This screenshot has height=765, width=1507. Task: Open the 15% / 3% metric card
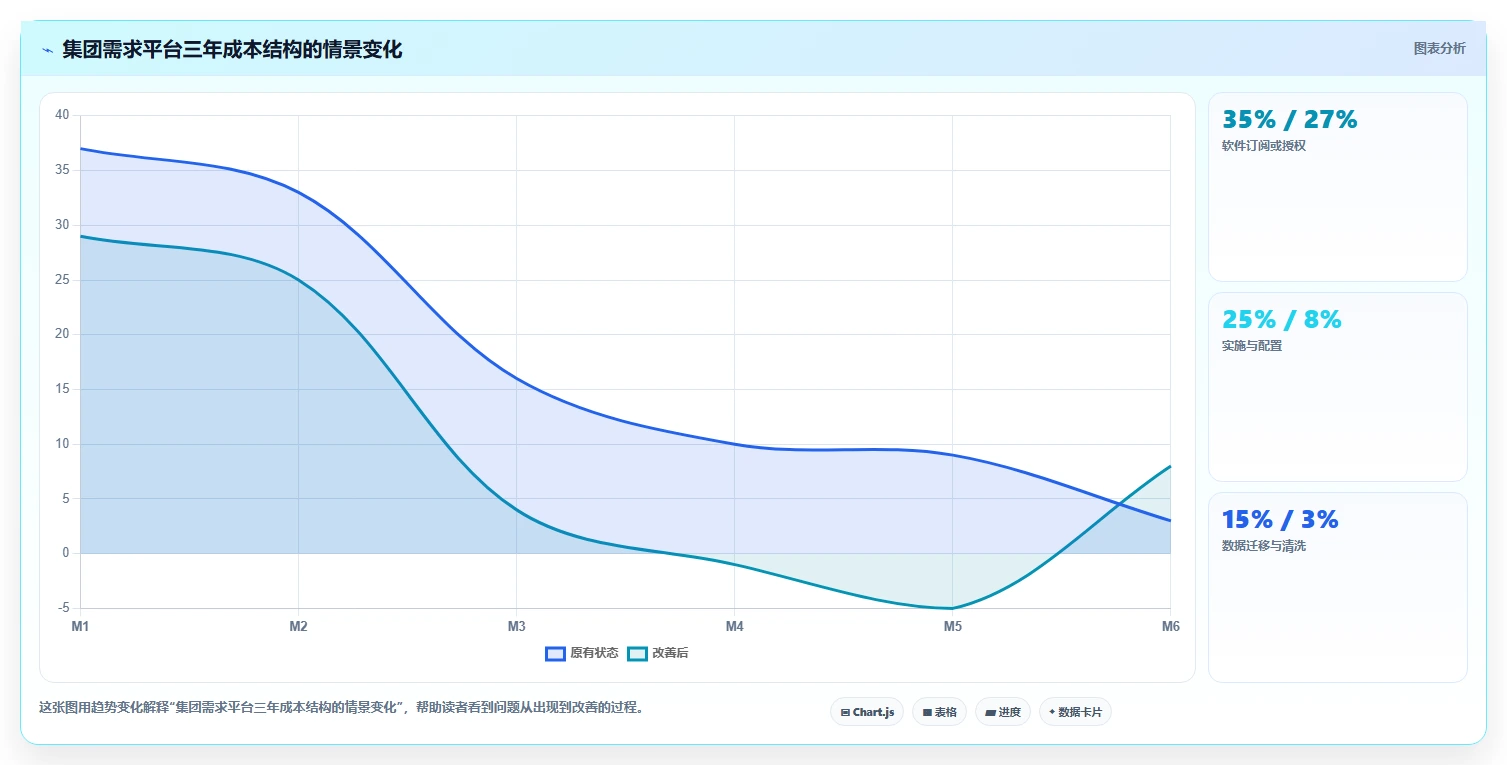(1338, 587)
